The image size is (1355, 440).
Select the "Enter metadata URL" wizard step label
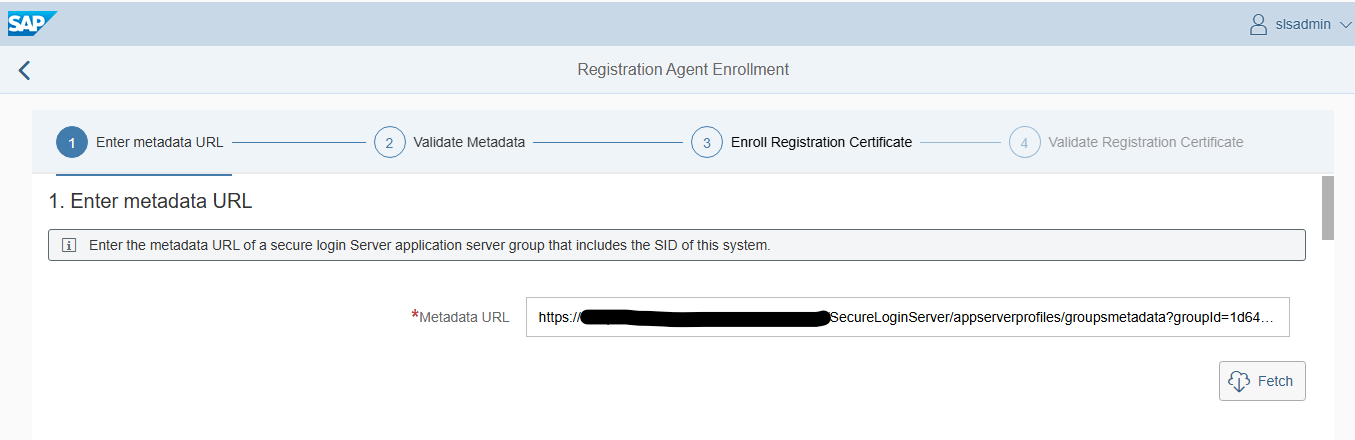pos(159,142)
